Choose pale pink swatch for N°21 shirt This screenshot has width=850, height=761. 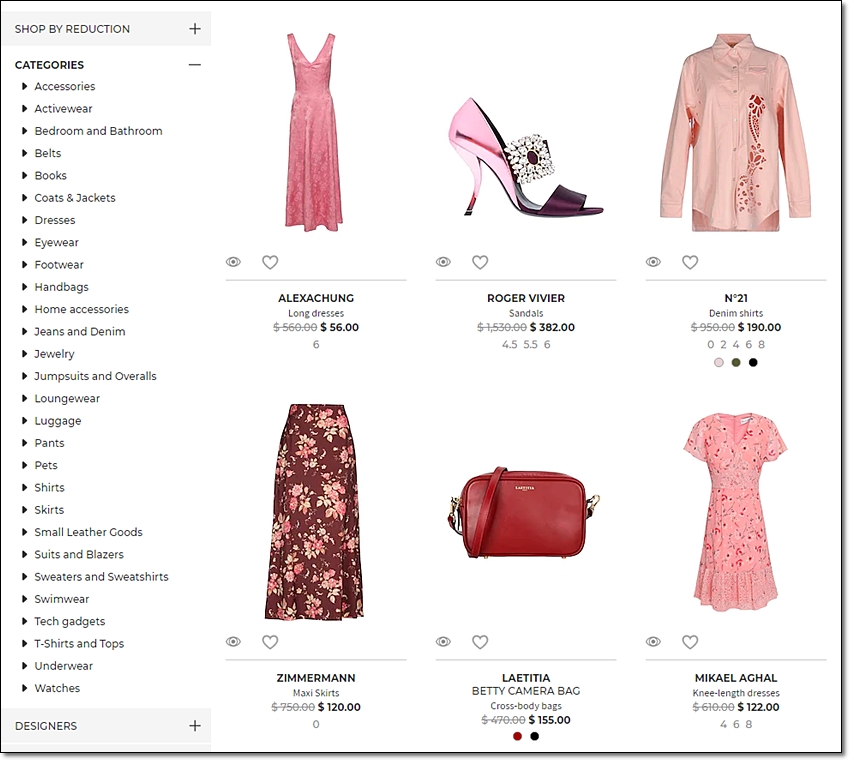pyautogui.click(x=719, y=362)
